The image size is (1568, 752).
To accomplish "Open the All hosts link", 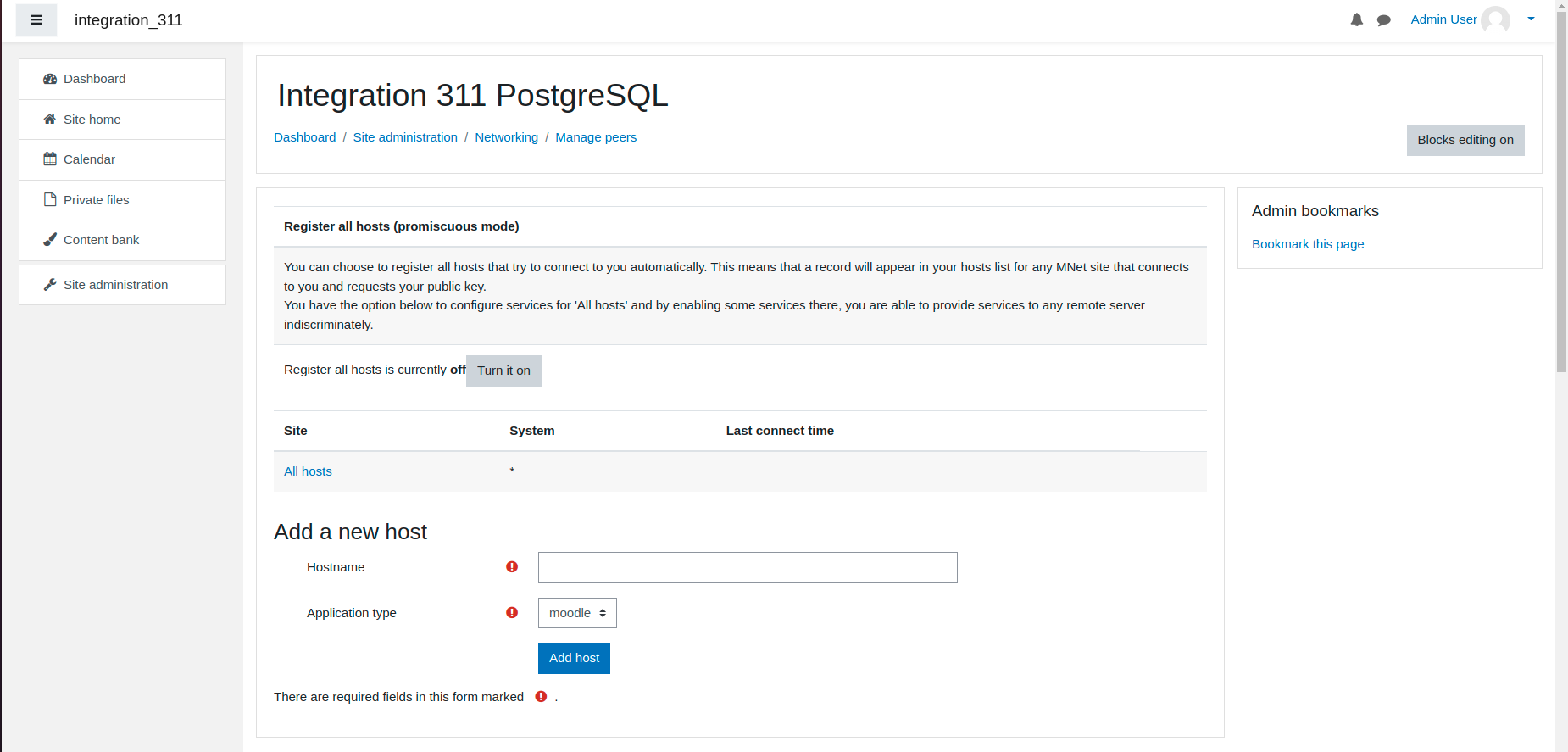I will pyautogui.click(x=308, y=471).
